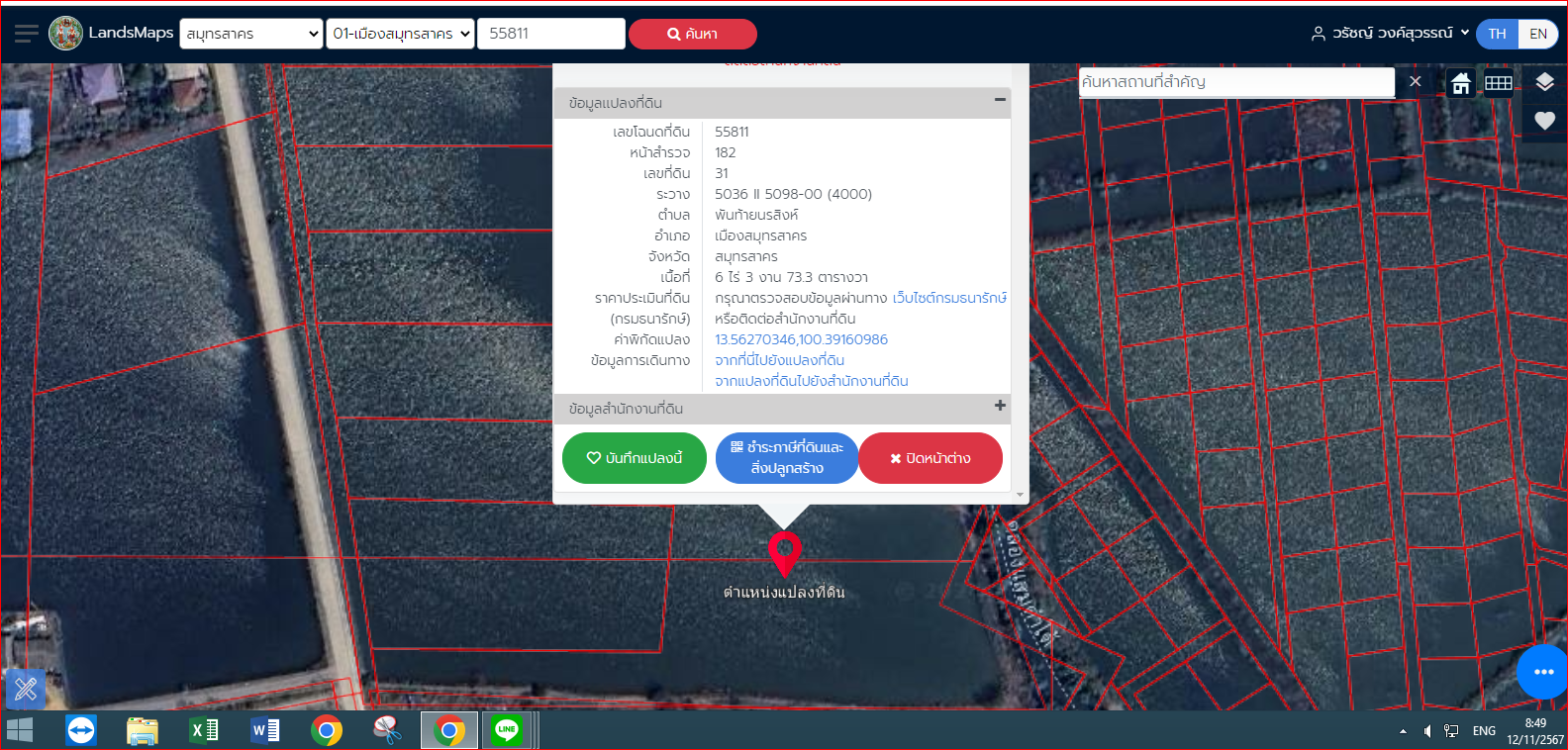Screen dimensions: 1568x750
Task: Open LINE from the Windows taskbar
Action: [x=507, y=730]
